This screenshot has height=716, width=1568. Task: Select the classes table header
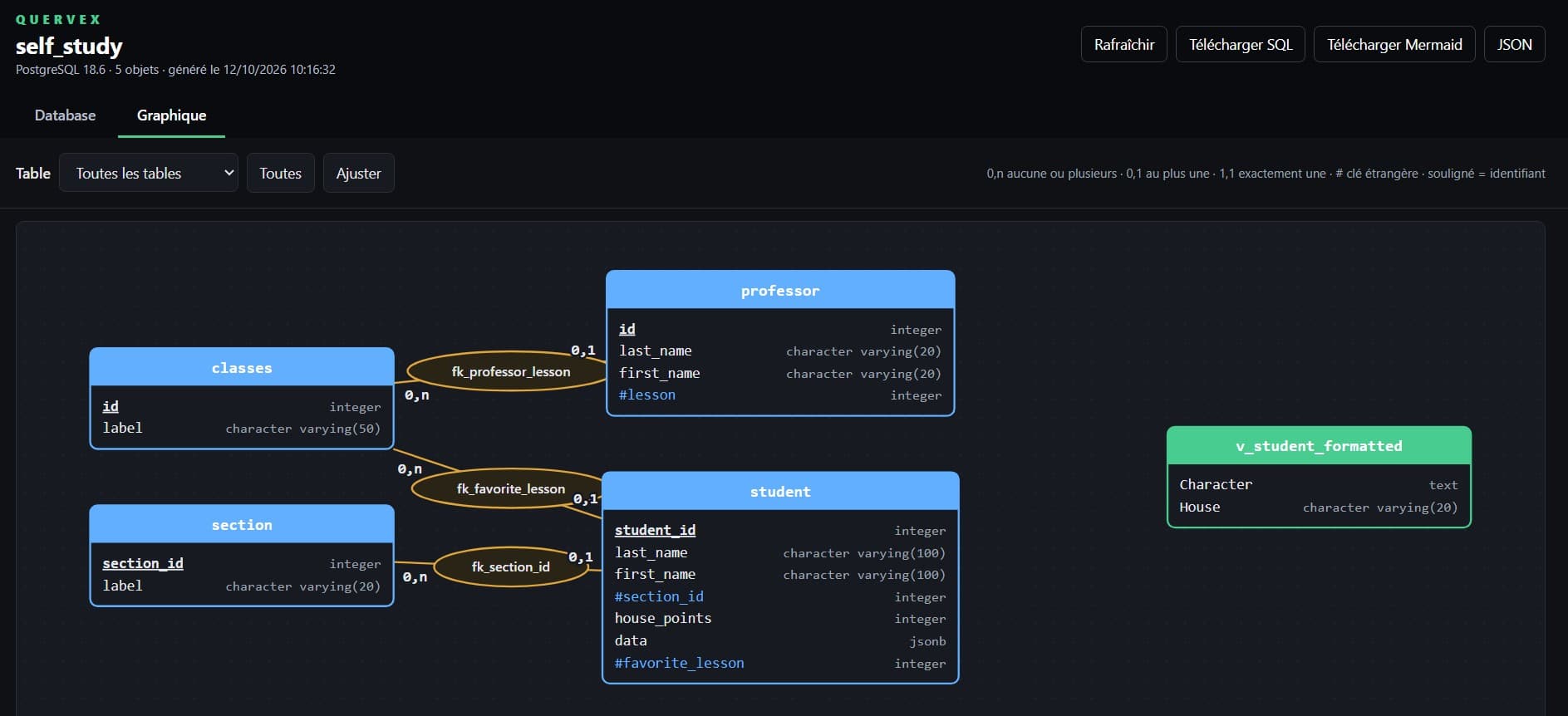click(x=242, y=367)
